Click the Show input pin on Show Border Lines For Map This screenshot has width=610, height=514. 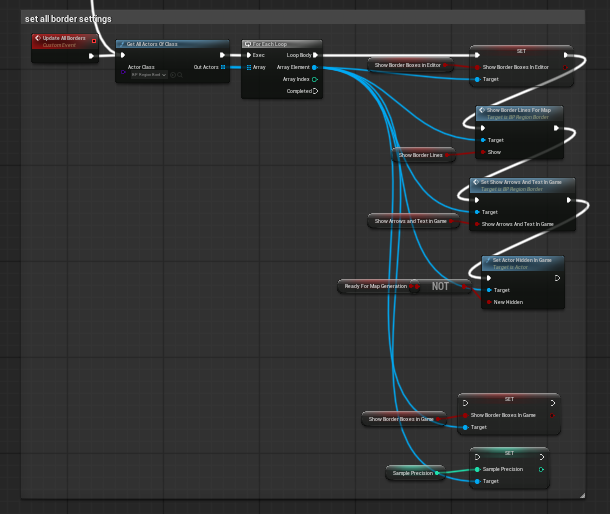[483, 152]
